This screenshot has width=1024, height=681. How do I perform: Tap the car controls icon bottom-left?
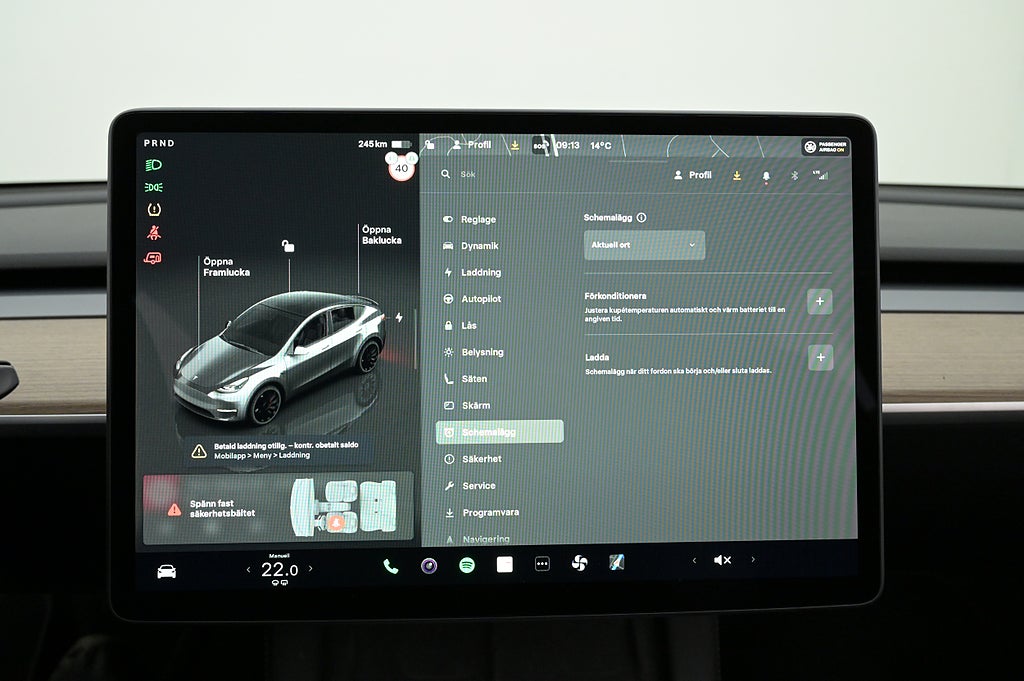point(167,571)
